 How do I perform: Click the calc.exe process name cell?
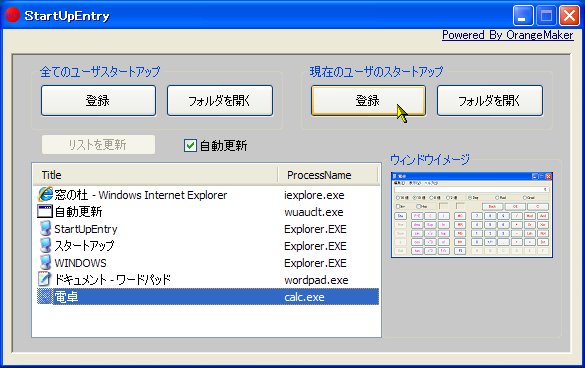pos(304,297)
